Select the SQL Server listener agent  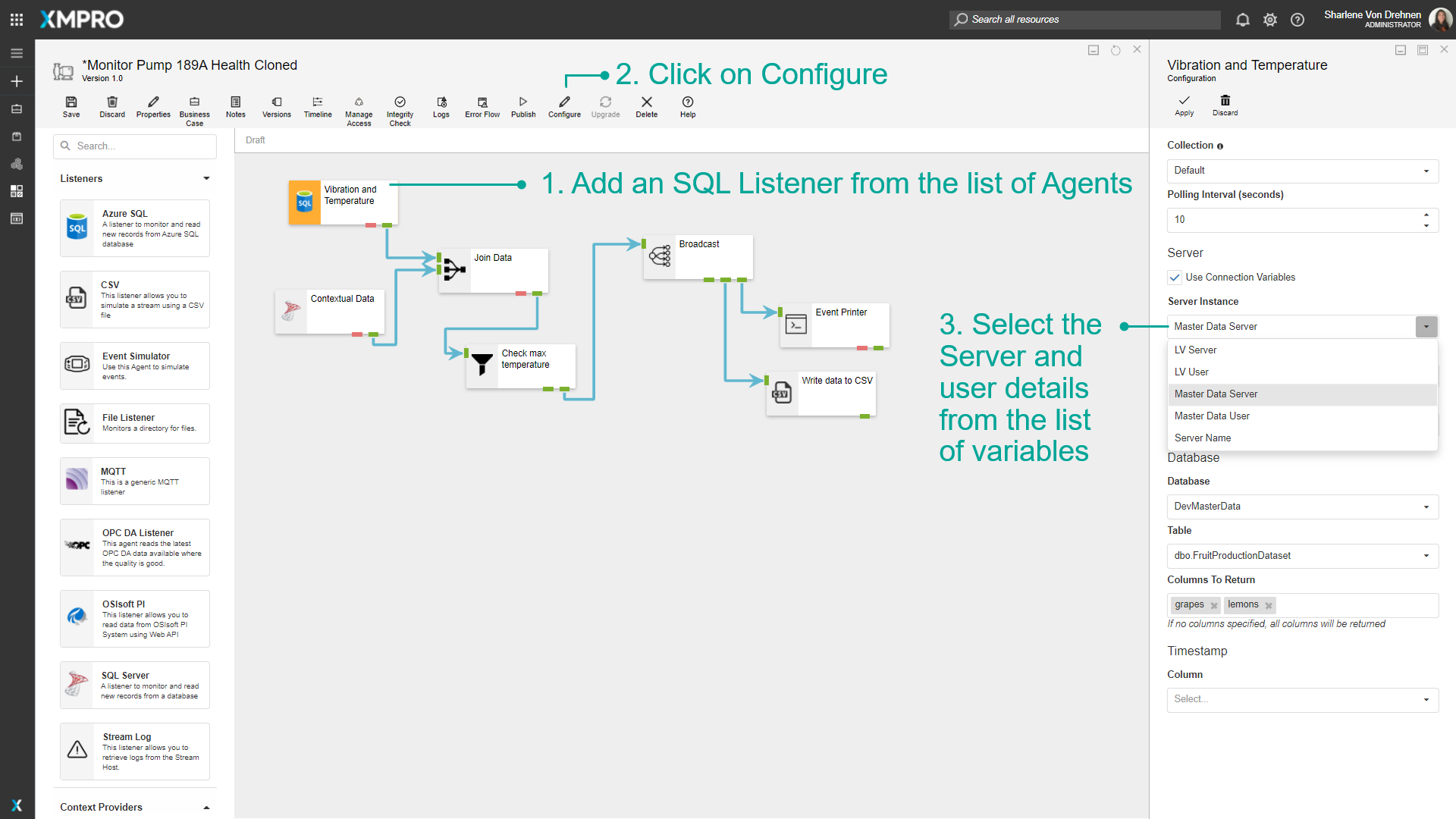pos(135,686)
